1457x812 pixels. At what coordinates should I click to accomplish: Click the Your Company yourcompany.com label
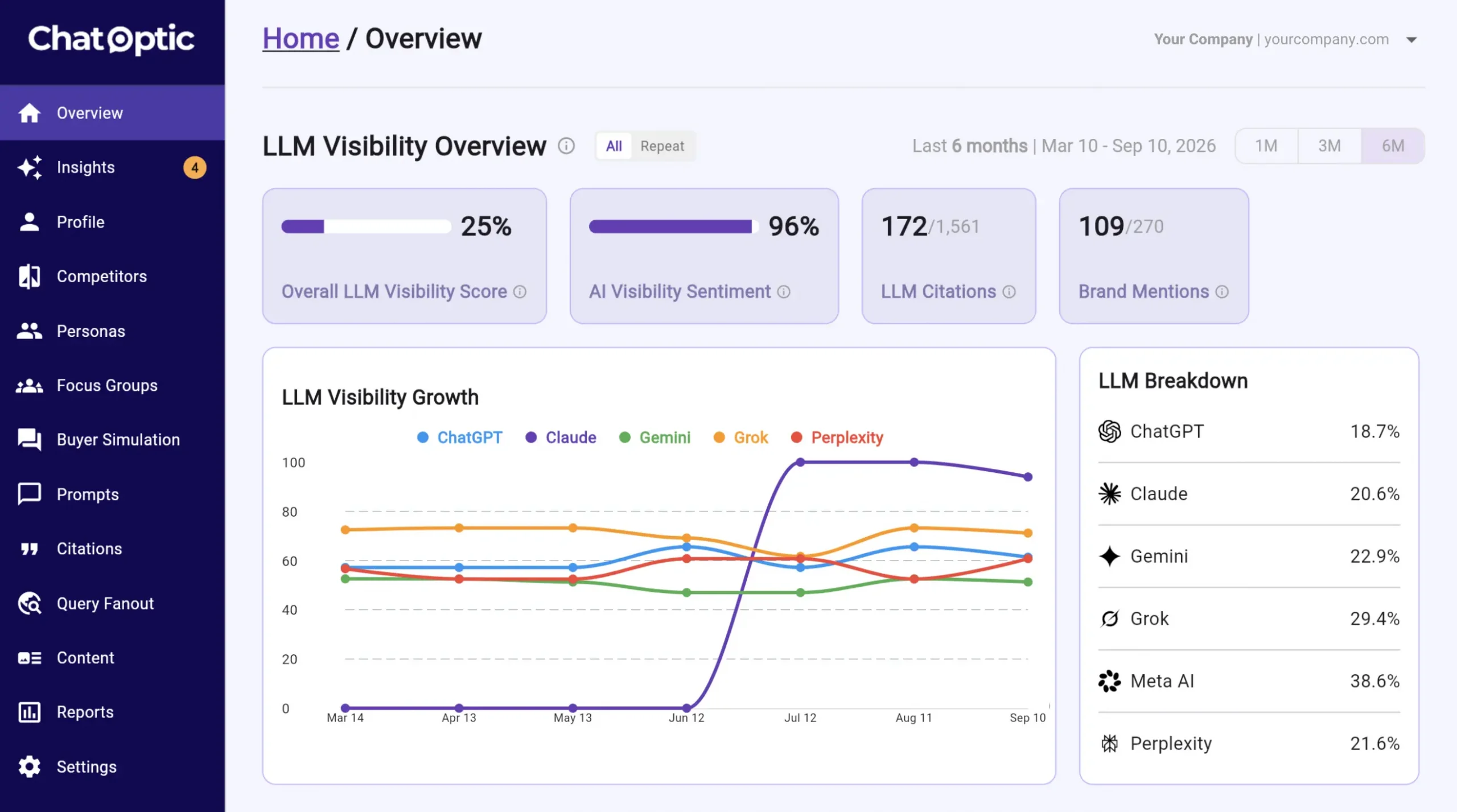coord(1271,39)
